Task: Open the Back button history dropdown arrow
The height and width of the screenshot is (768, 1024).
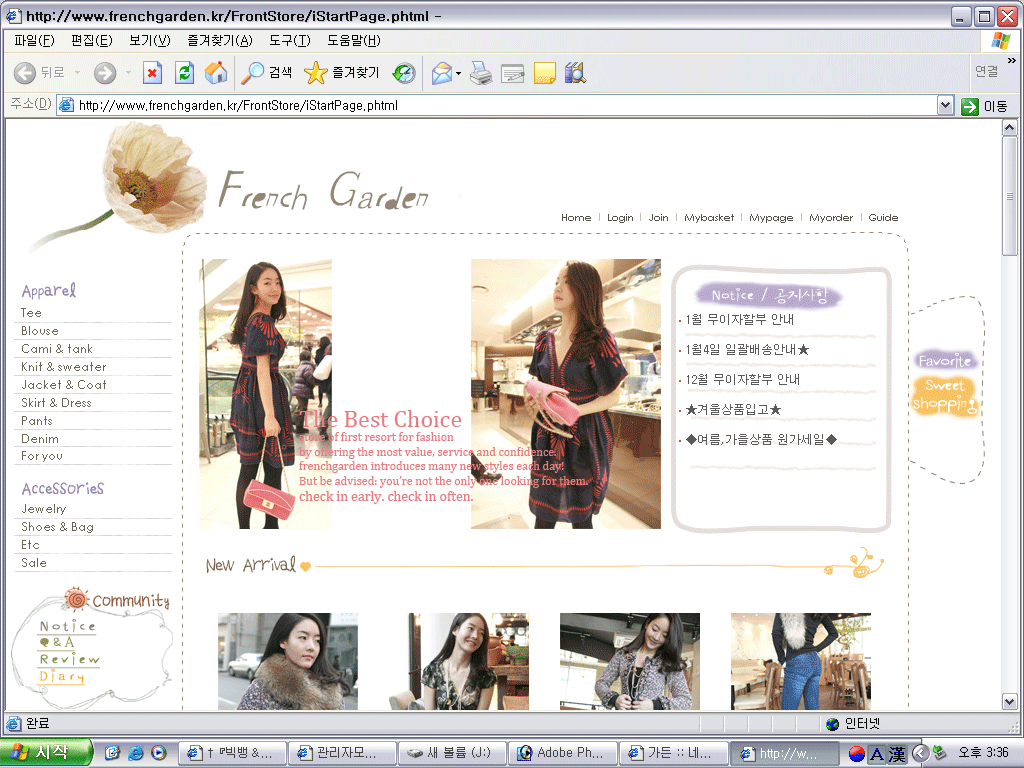Action: click(x=77, y=73)
